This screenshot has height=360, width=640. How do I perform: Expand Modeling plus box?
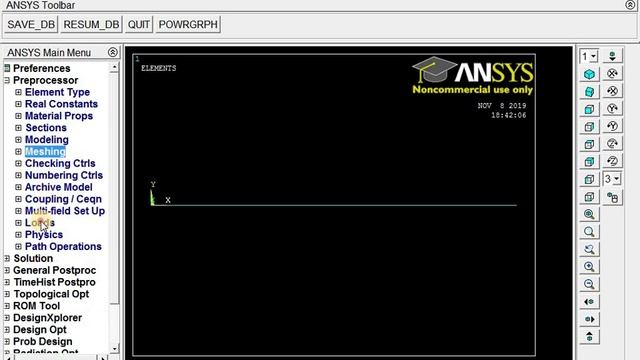tap(18, 140)
